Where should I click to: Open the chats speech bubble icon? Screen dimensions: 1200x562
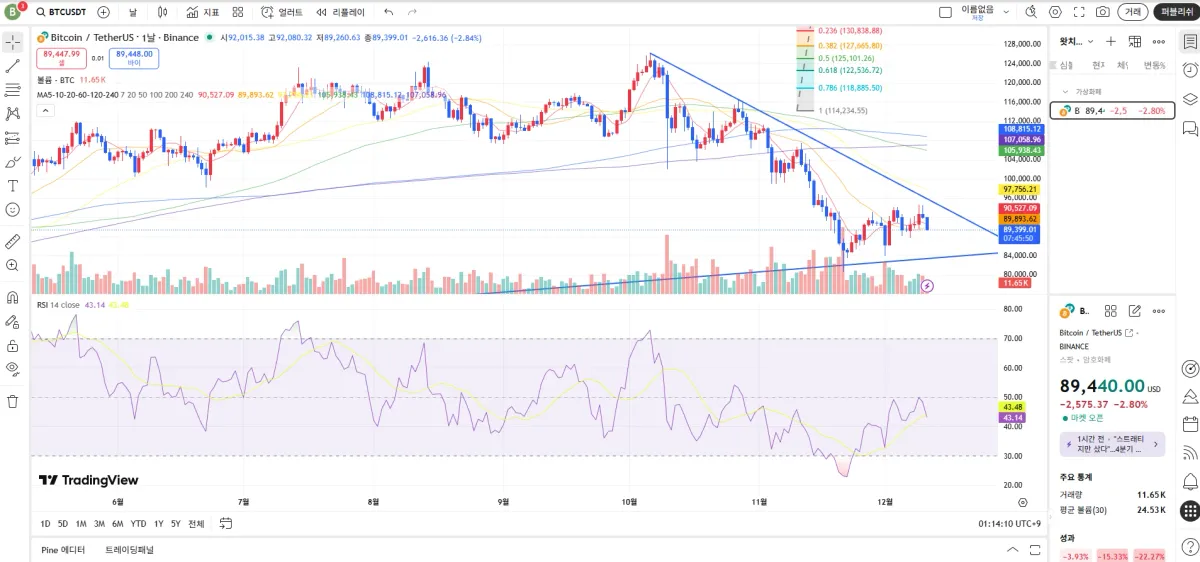(1189, 128)
